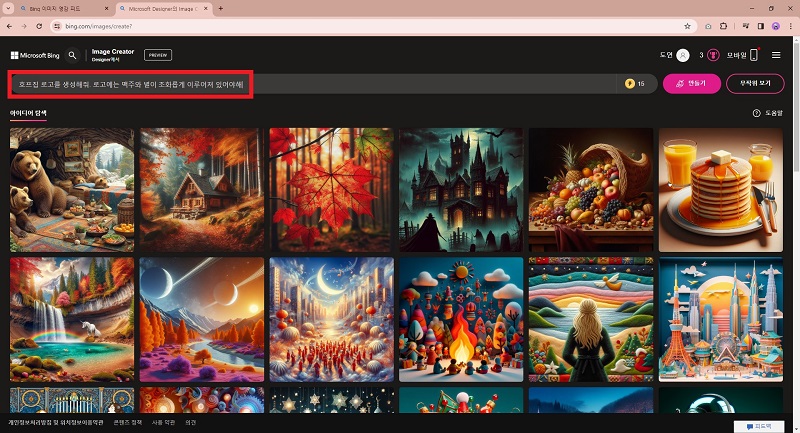Go to Microsoft Bing home logo
Screen dimensions: 800x433
(x=35, y=55)
